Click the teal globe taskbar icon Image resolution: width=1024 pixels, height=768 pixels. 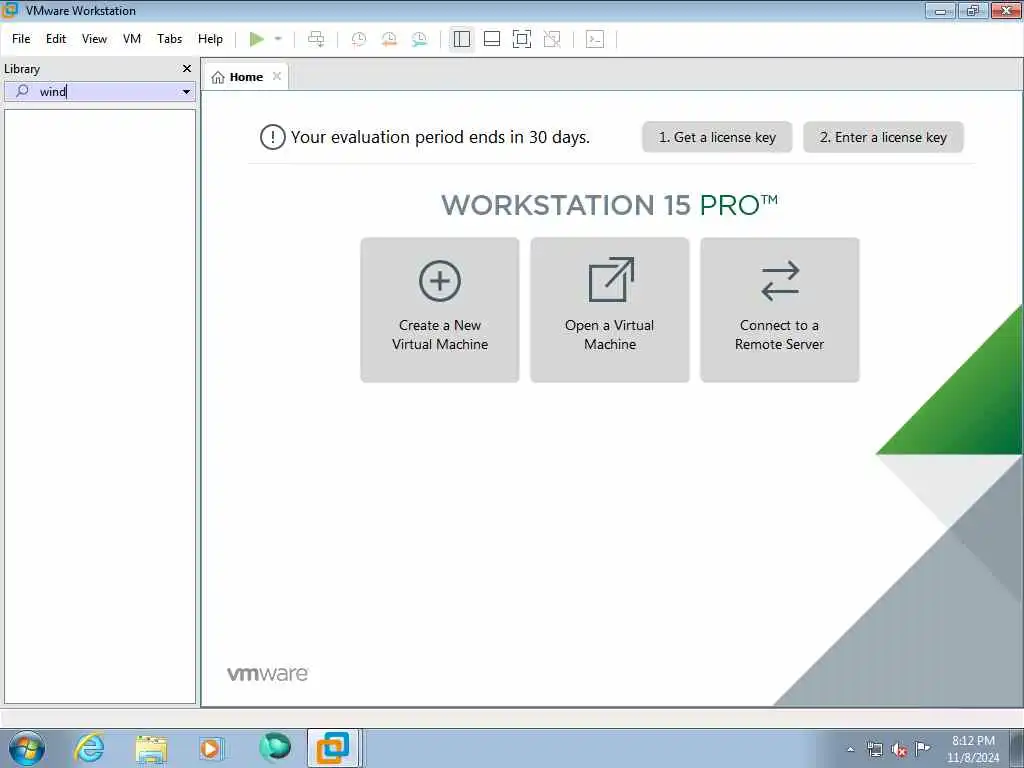click(275, 748)
